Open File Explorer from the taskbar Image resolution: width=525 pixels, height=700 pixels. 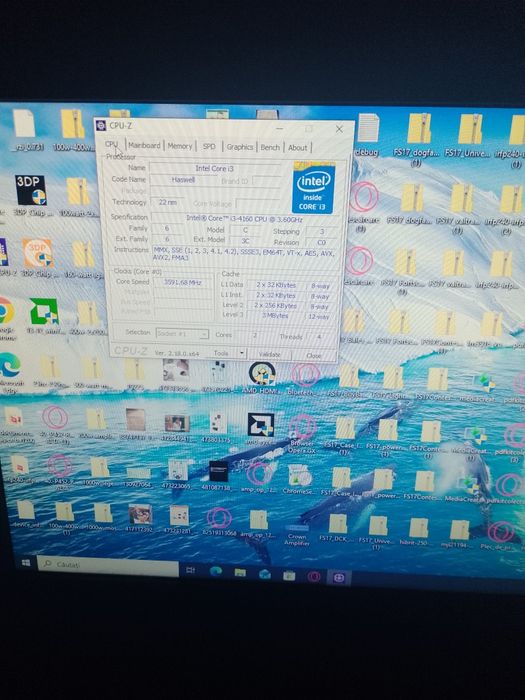pos(240,572)
